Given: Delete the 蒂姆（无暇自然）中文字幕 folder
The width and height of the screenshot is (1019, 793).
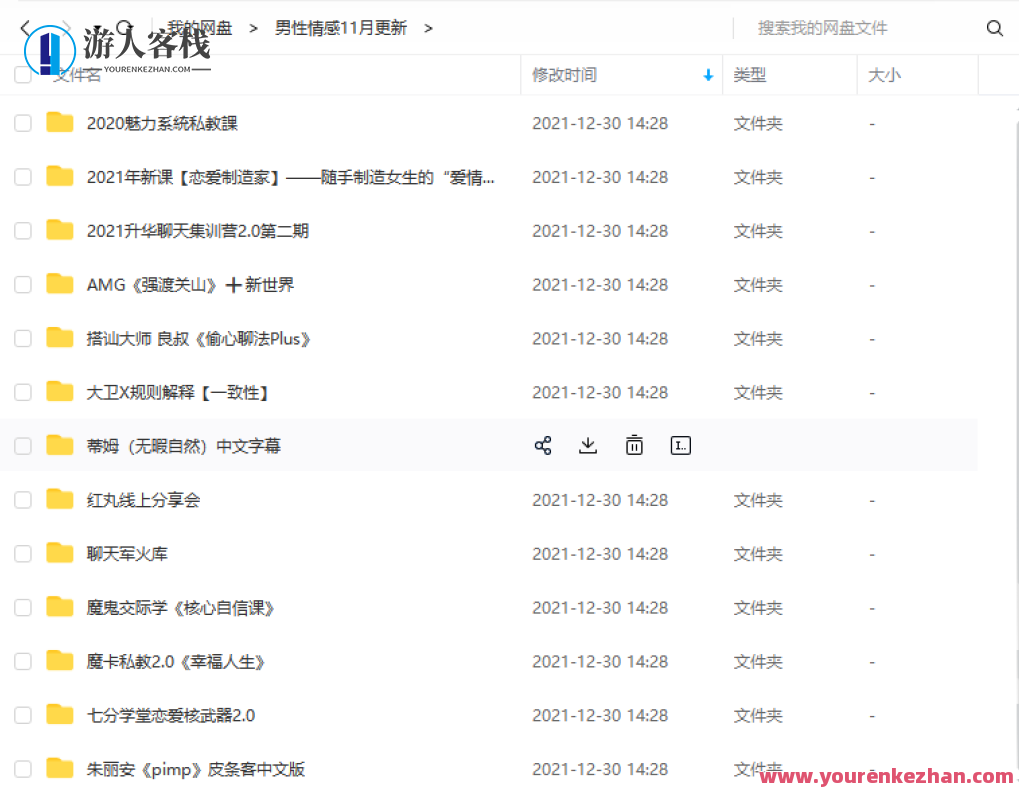Looking at the screenshot, I should (x=634, y=445).
